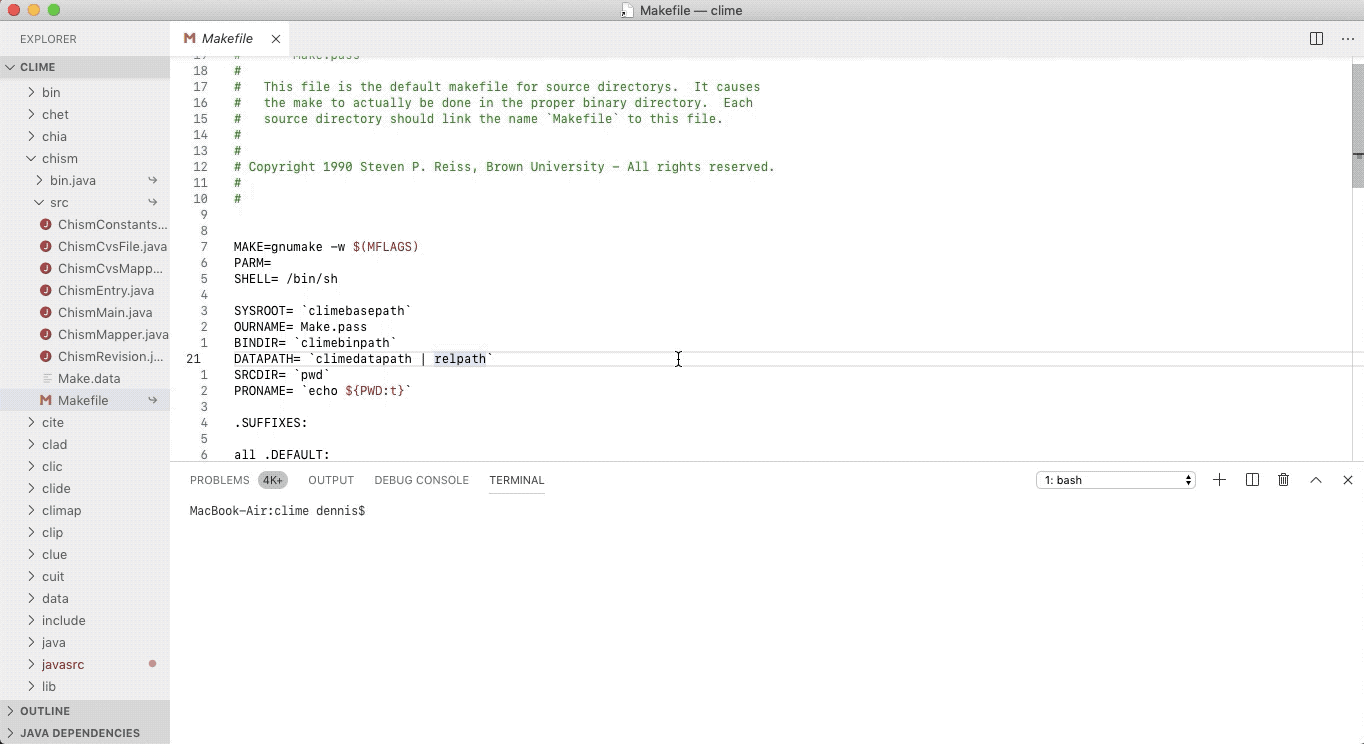1364x744 pixels.
Task: Expand the chet folder
Action: [32, 114]
